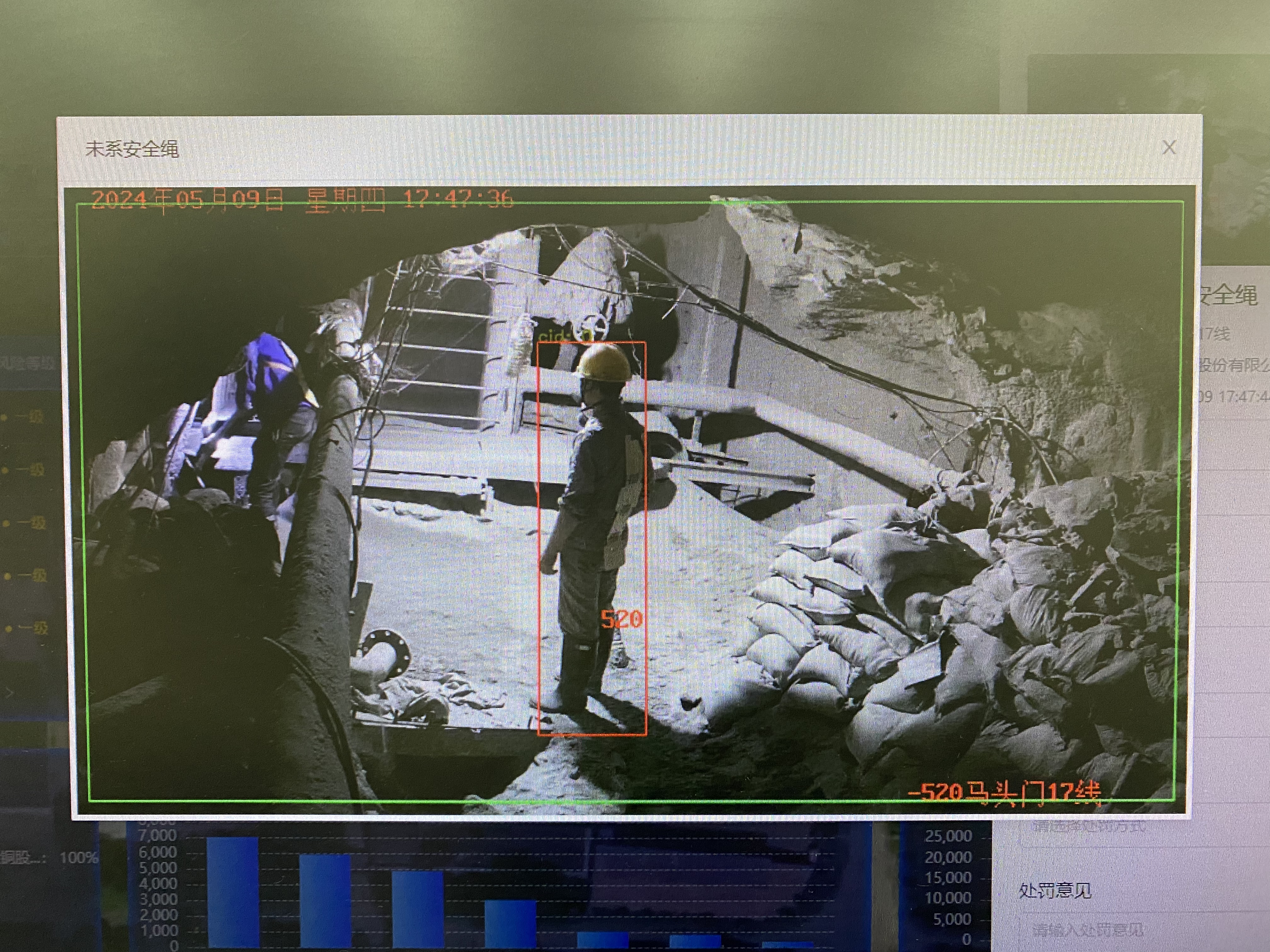This screenshot has height=952, width=1270.
Task: Click the second tallest blue chart bar
Action: click(x=325, y=901)
